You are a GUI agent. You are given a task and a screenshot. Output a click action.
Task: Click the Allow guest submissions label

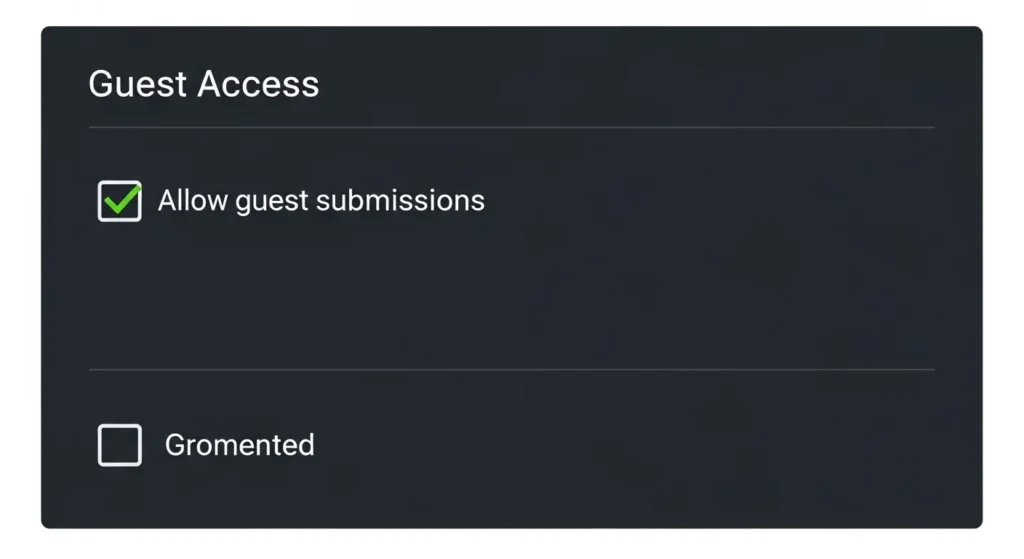tap(321, 201)
